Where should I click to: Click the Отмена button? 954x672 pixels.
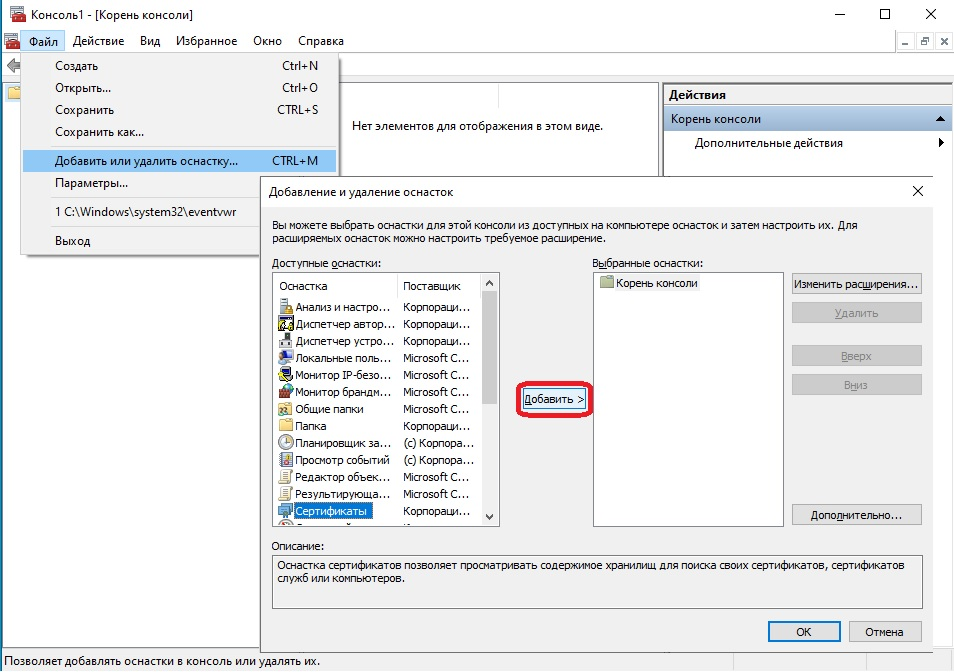click(x=883, y=632)
